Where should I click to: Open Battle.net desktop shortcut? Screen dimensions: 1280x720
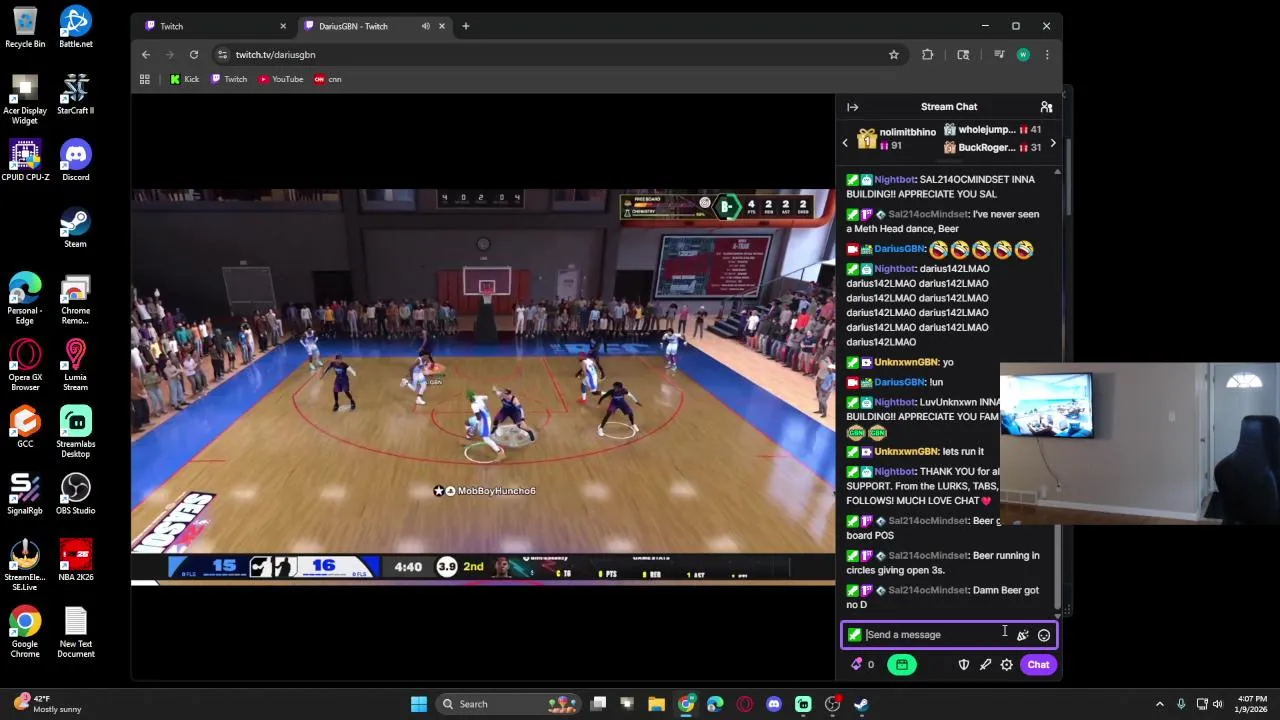coord(76,27)
